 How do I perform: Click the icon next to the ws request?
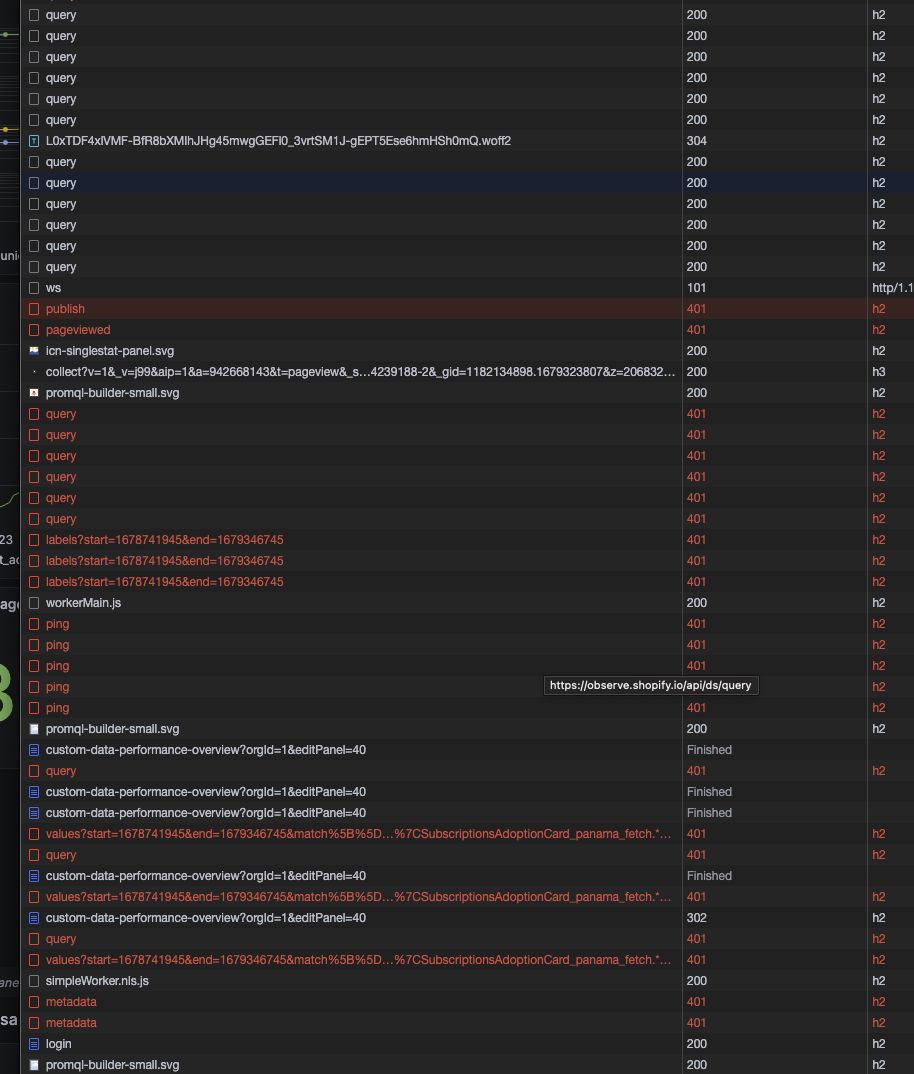(x=33, y=287)
